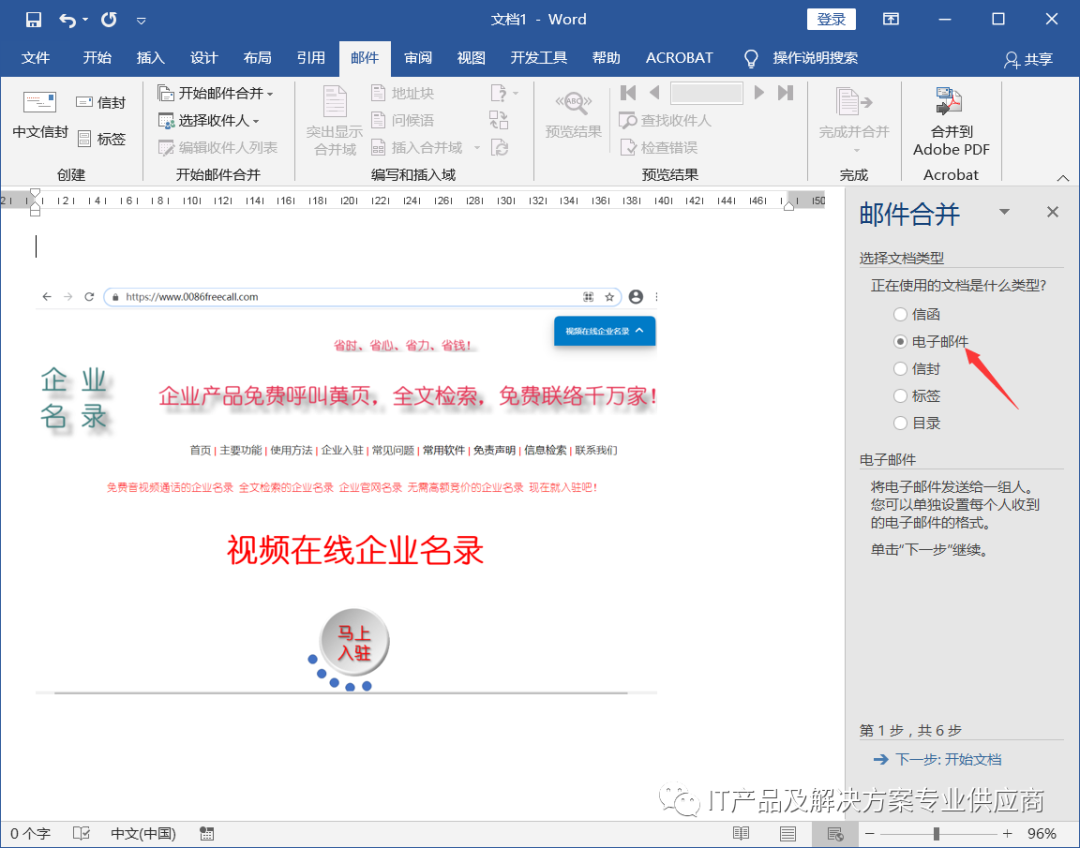Select the 信封 radio option in pane
This screenshot has height=848, width=1080.
(900, 369)
